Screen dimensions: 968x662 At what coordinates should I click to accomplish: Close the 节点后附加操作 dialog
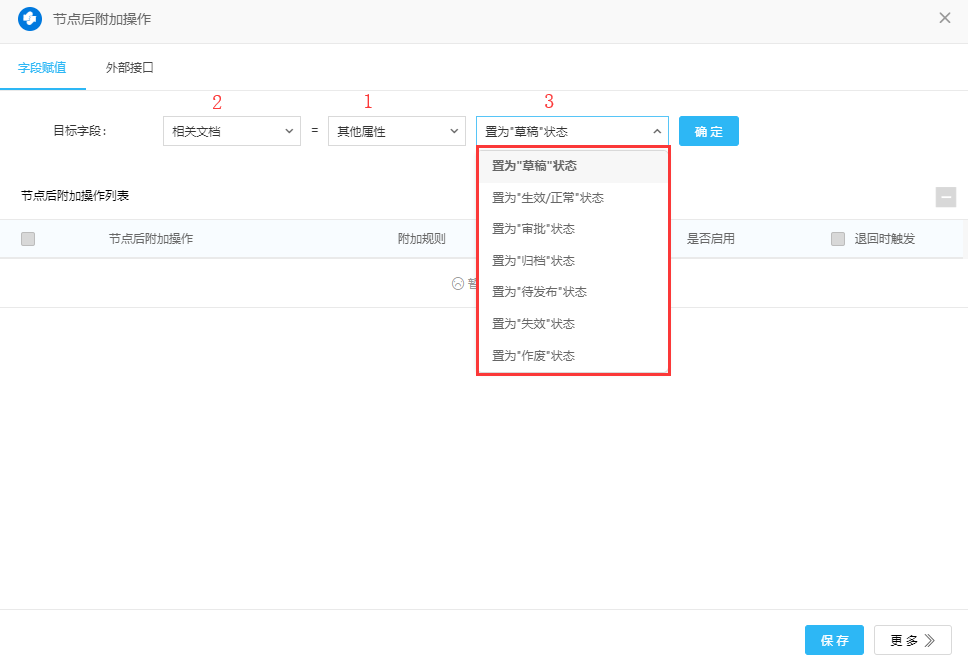click(944, 18)
